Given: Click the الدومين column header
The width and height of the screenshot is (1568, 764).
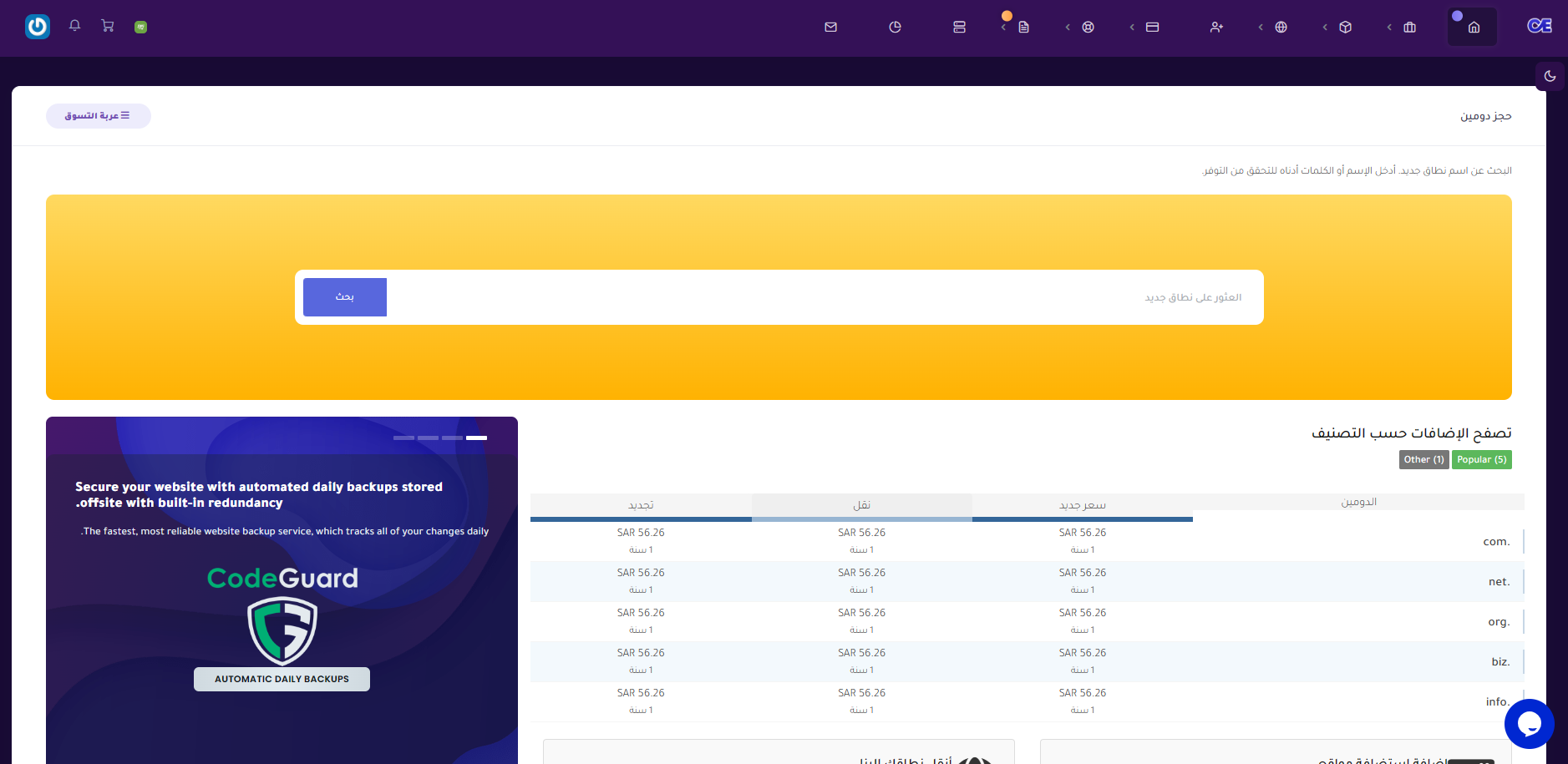Looking at the screenshot, I should coord(1358,502).
